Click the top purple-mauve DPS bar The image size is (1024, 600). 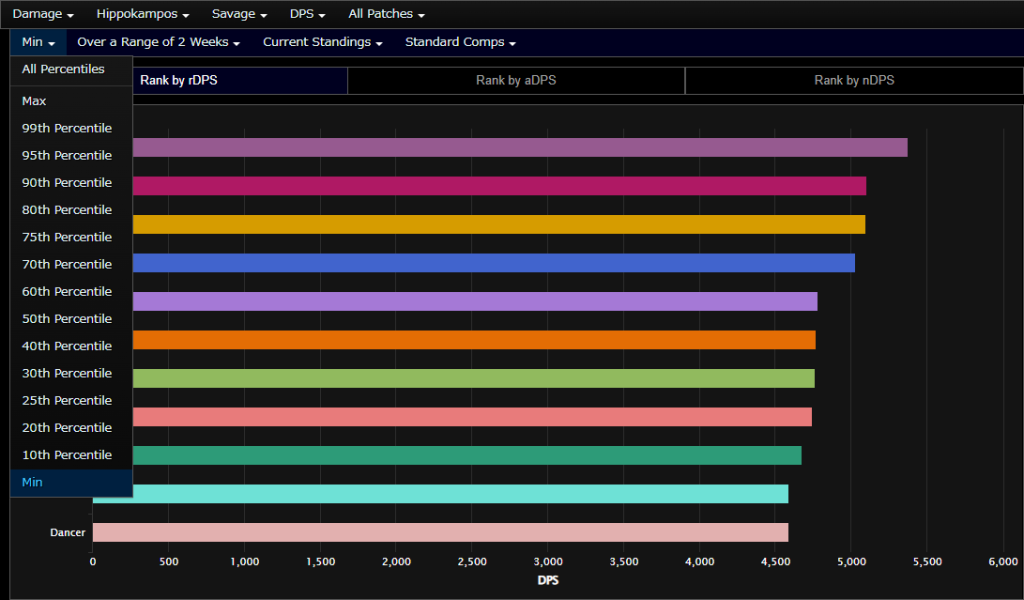[520, 148]
